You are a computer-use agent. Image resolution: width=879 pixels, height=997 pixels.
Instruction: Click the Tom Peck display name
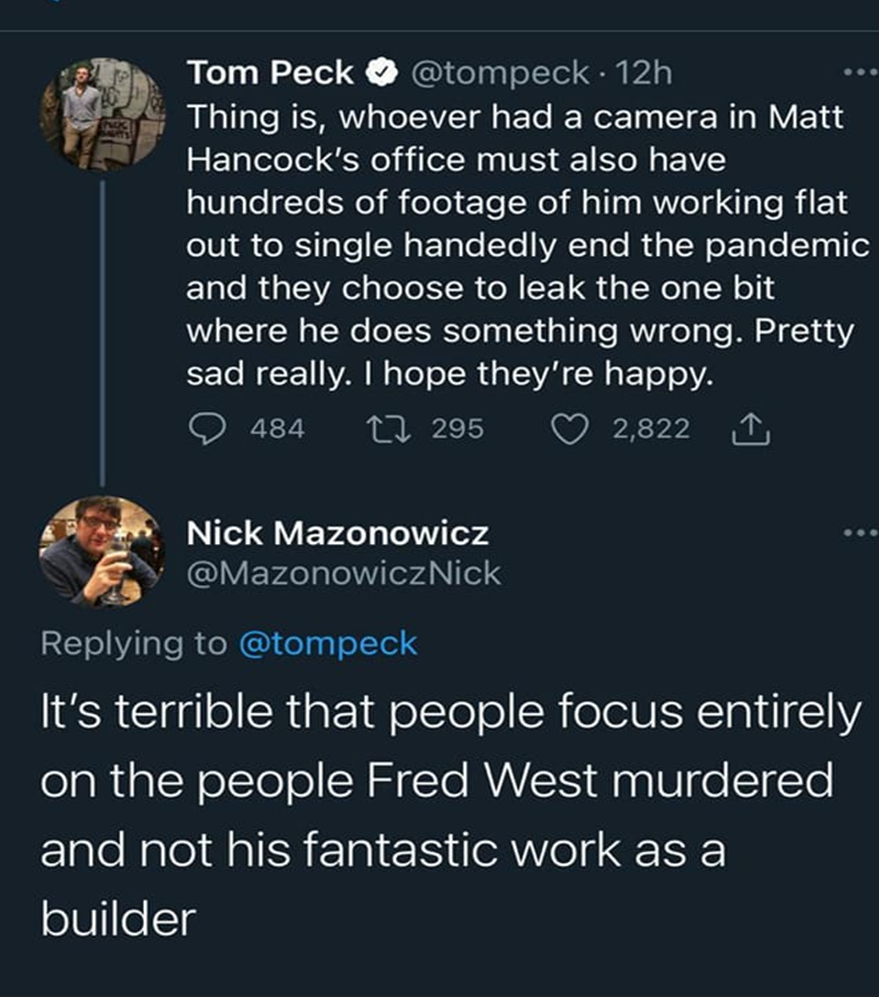270,73
